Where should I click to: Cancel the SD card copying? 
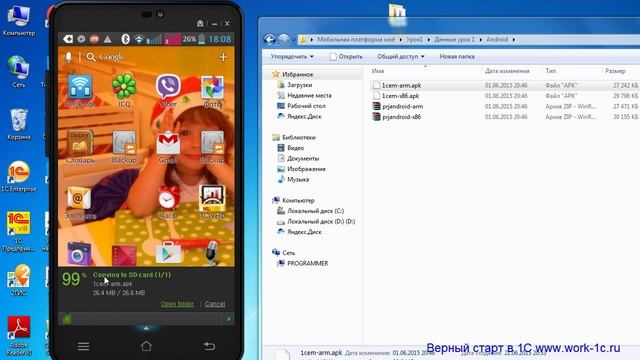pyautogui.click(x=215, y=304)
